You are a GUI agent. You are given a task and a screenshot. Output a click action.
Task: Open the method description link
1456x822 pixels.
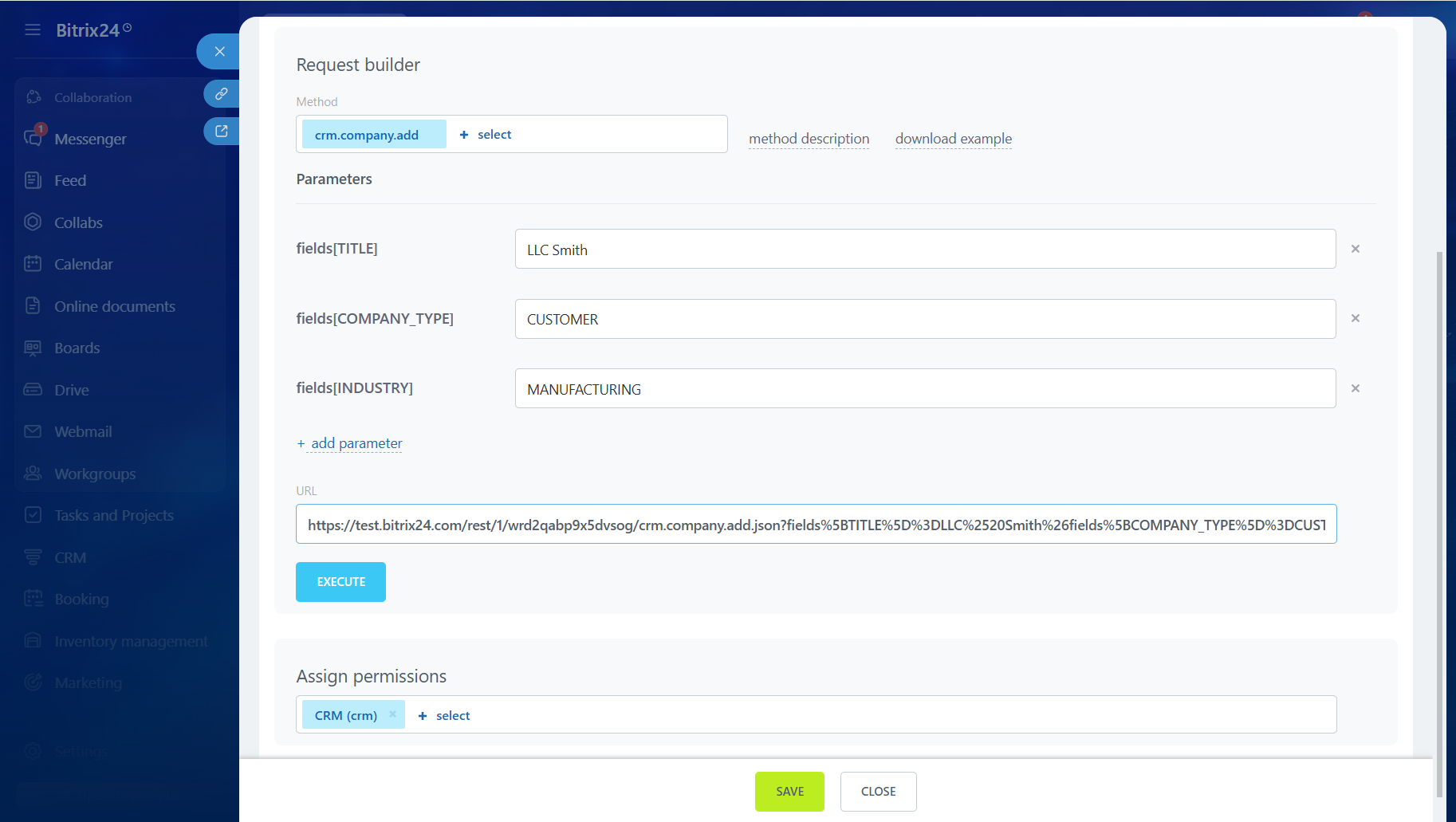[x=809, y=138]
